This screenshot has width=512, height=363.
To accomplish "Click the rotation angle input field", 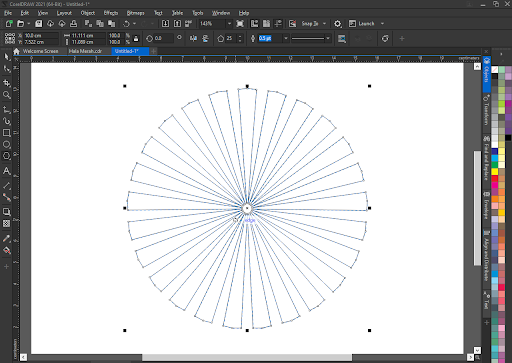I will [163, 38].
